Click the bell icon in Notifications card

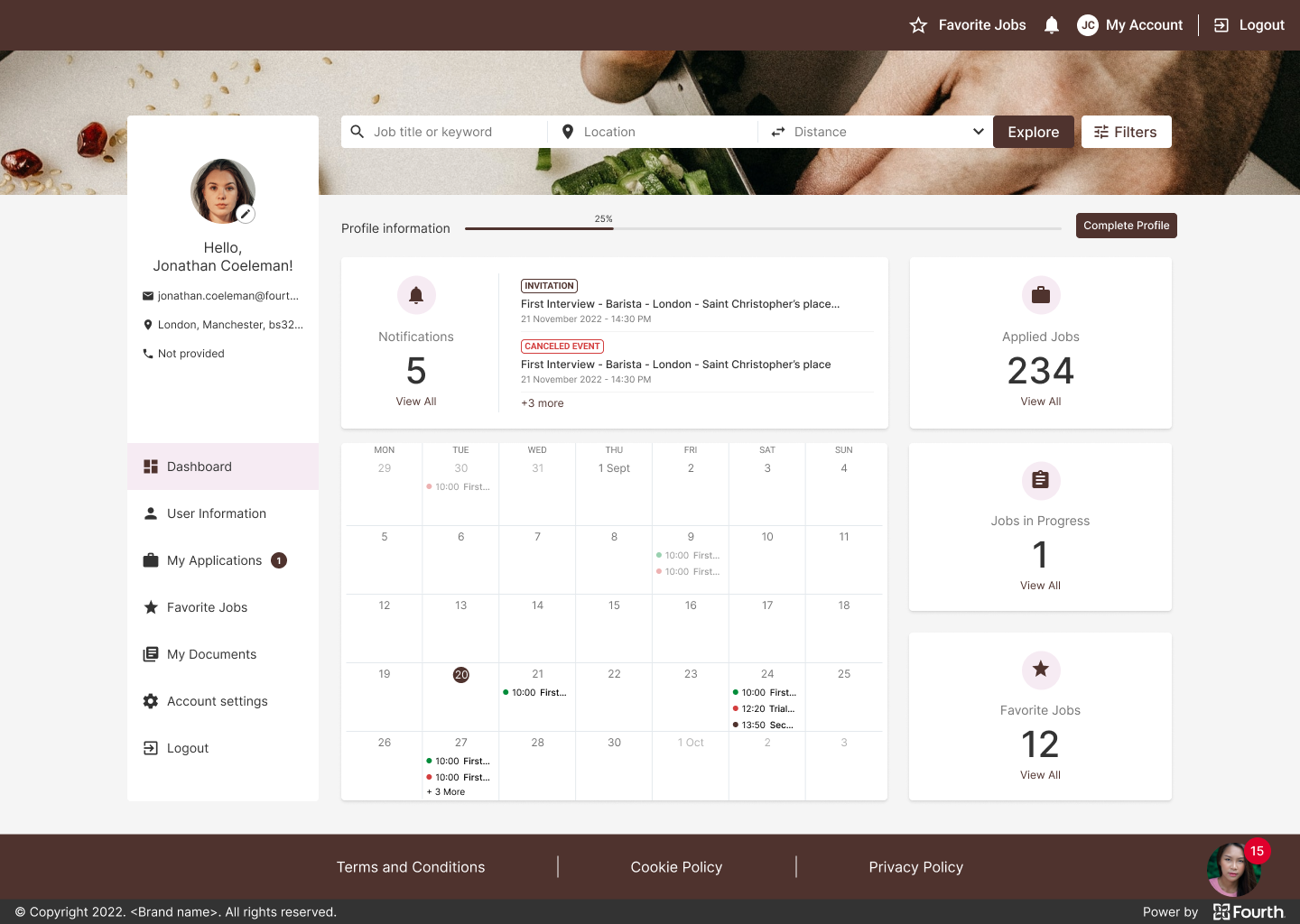pyautogui.click(x=416, y=295)
